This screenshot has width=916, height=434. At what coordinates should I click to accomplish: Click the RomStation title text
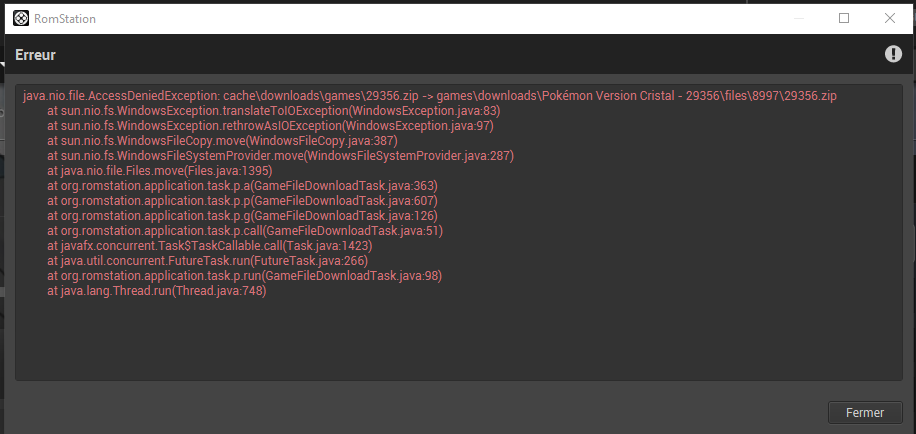pyautogui.click(x=65, y=19)
